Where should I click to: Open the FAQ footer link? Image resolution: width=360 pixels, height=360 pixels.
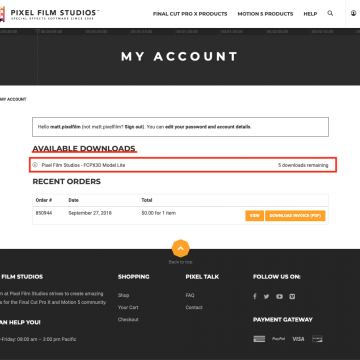coord(190,295)
